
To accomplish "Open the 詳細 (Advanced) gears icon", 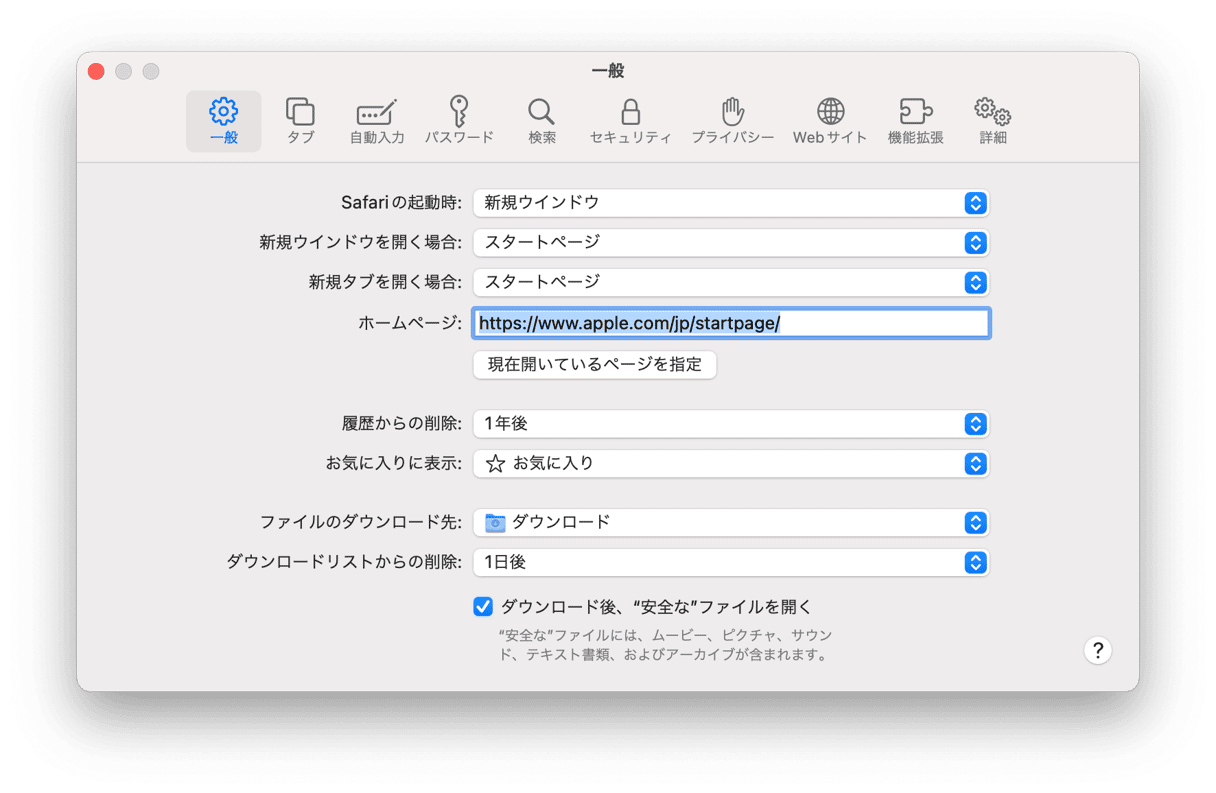I will 993,121.
